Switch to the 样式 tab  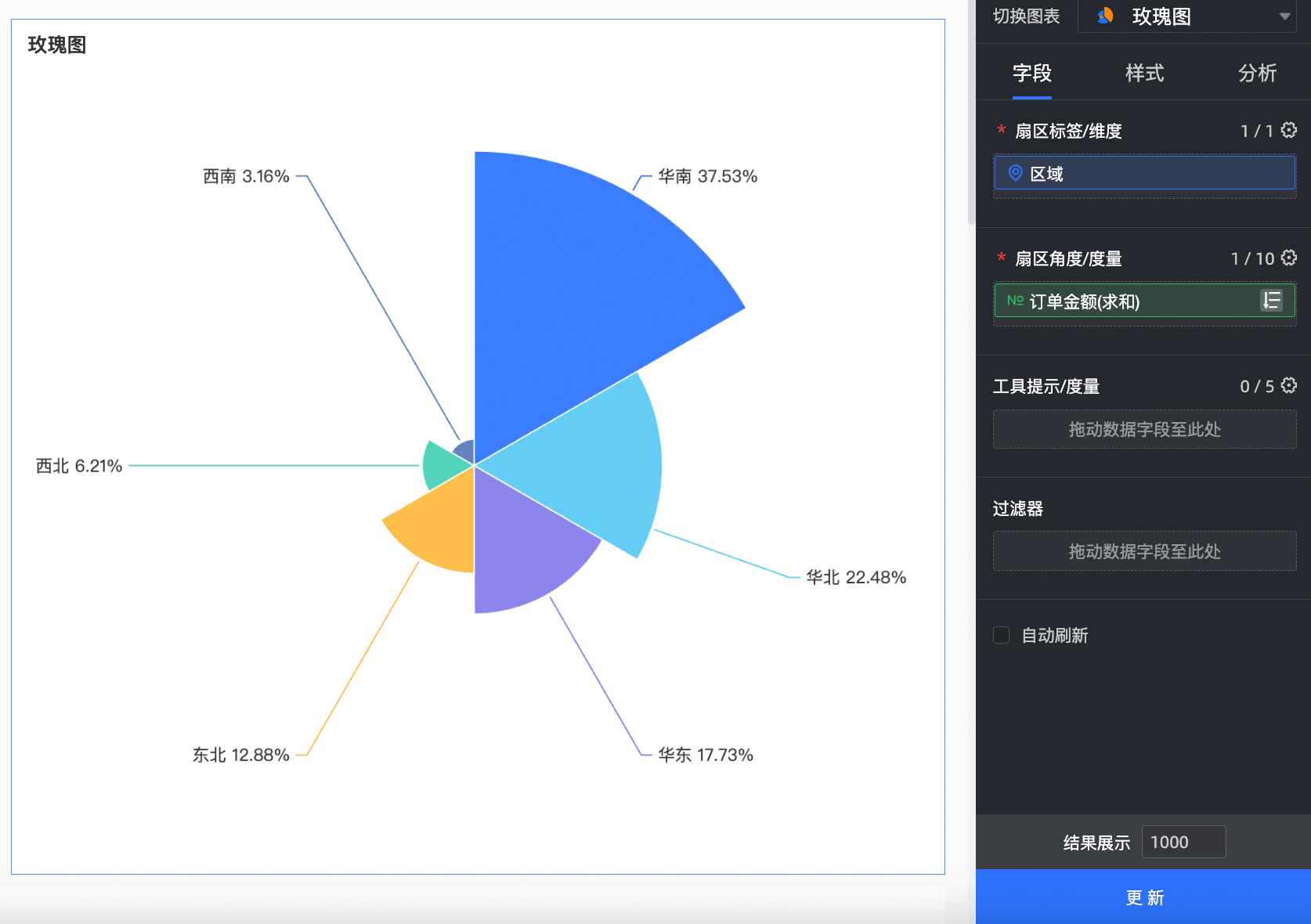[1145, 74]
